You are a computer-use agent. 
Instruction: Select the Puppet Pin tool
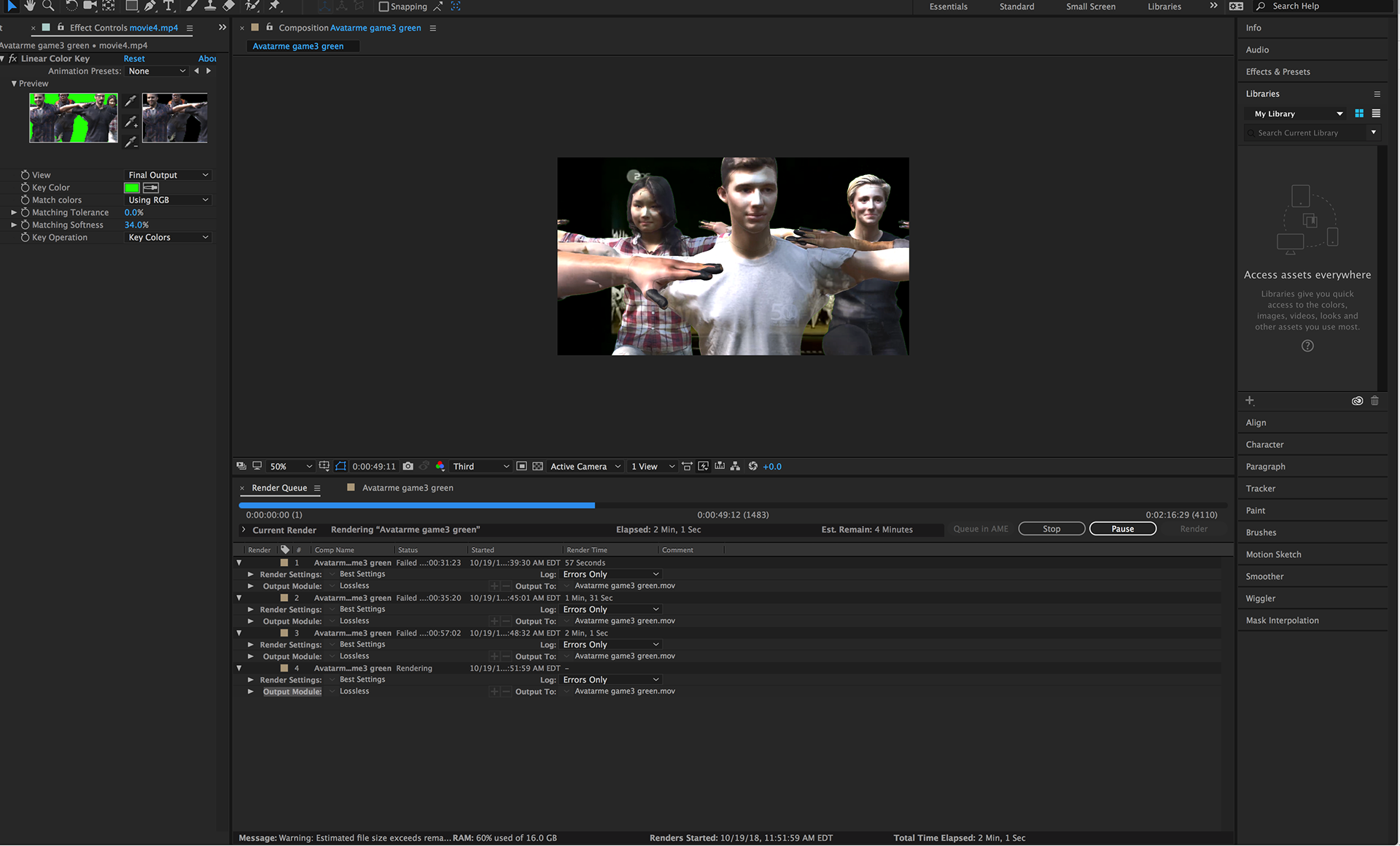274,6
